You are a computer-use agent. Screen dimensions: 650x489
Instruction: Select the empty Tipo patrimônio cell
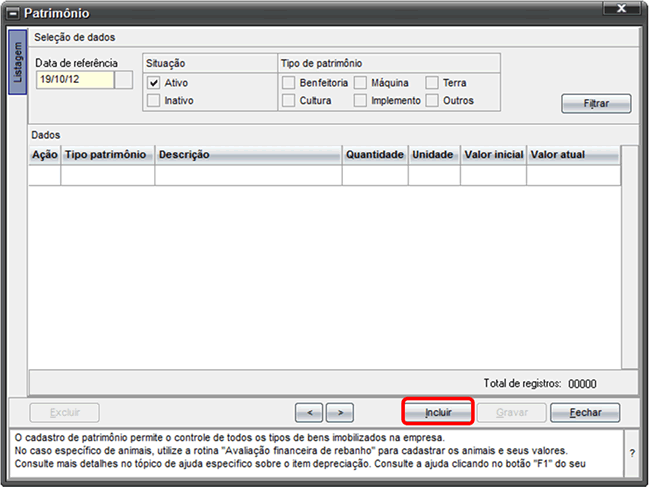pyautogui.click(x=108, y=175)
